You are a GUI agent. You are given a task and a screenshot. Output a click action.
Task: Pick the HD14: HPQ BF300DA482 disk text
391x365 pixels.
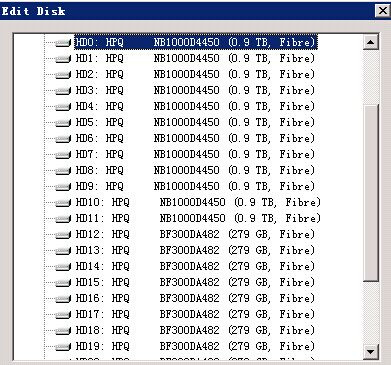click(195, 266)
